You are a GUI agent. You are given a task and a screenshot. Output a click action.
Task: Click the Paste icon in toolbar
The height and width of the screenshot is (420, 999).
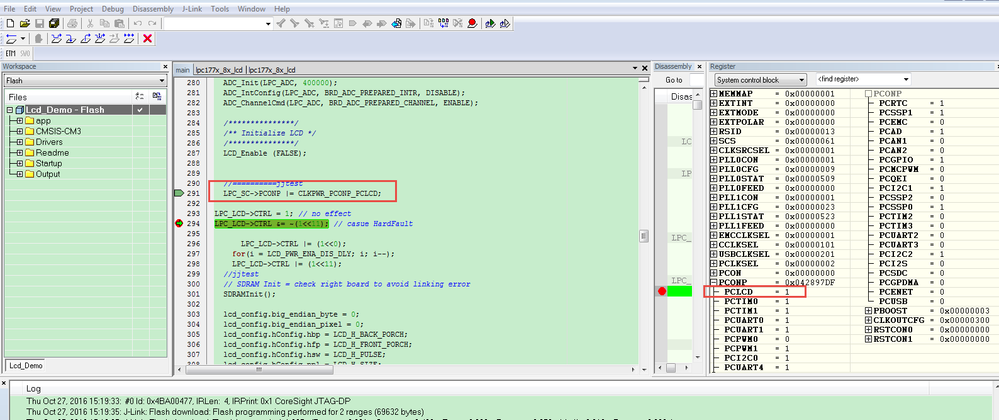119,24
